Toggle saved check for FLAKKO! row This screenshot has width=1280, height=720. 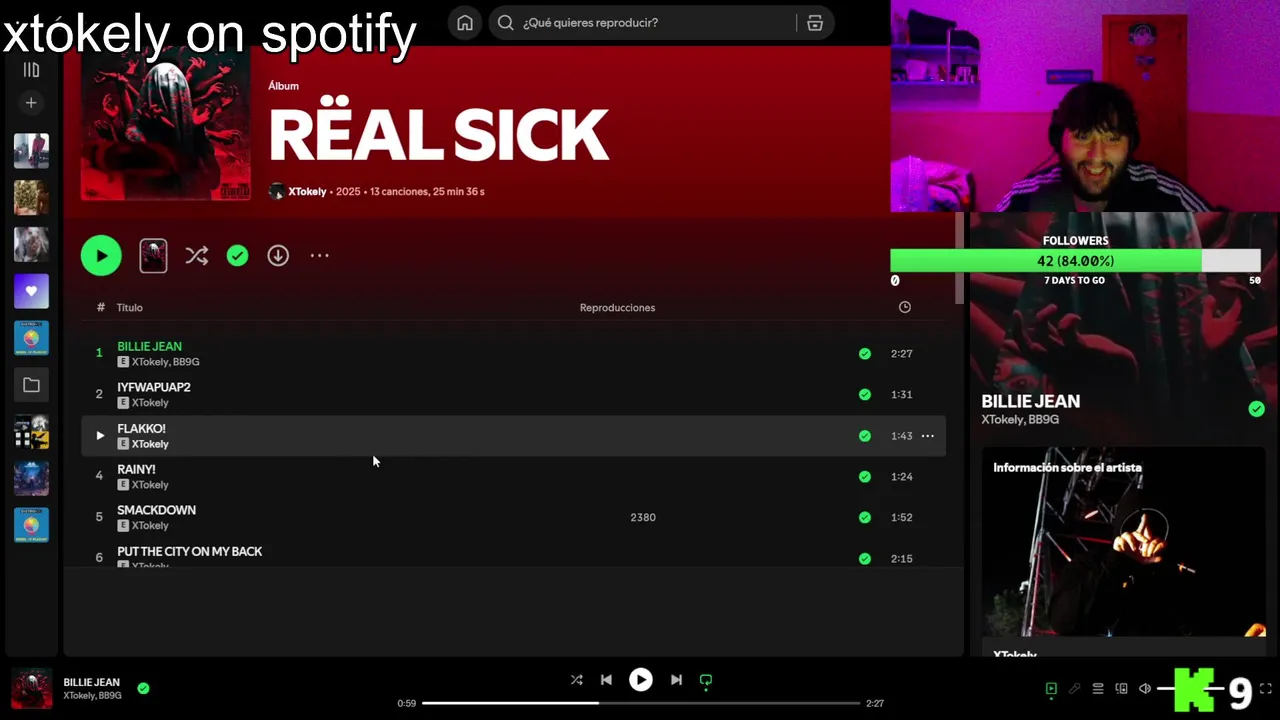(864, 436)
